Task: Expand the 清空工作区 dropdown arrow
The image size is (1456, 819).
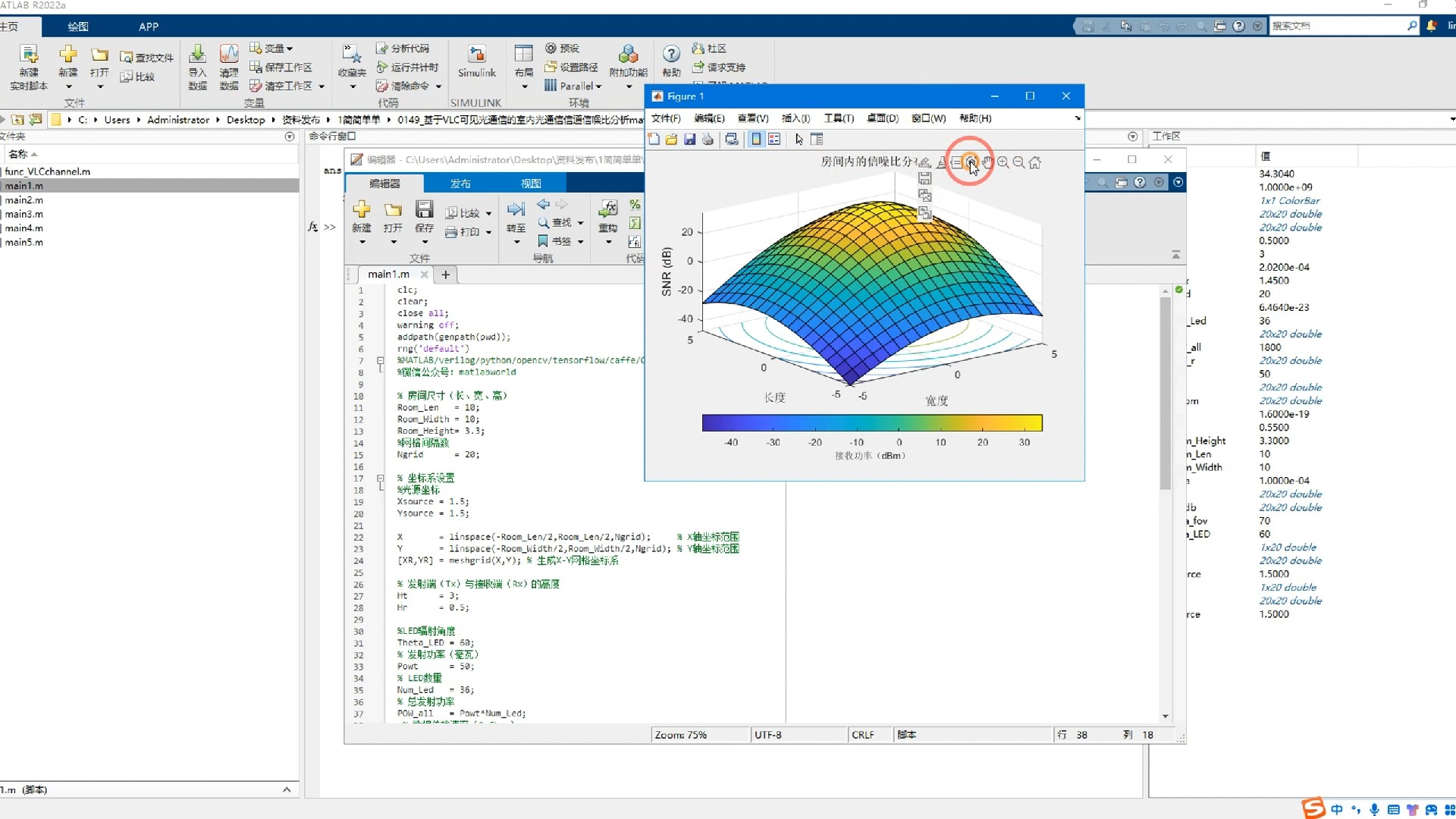Action: point(322,86)
